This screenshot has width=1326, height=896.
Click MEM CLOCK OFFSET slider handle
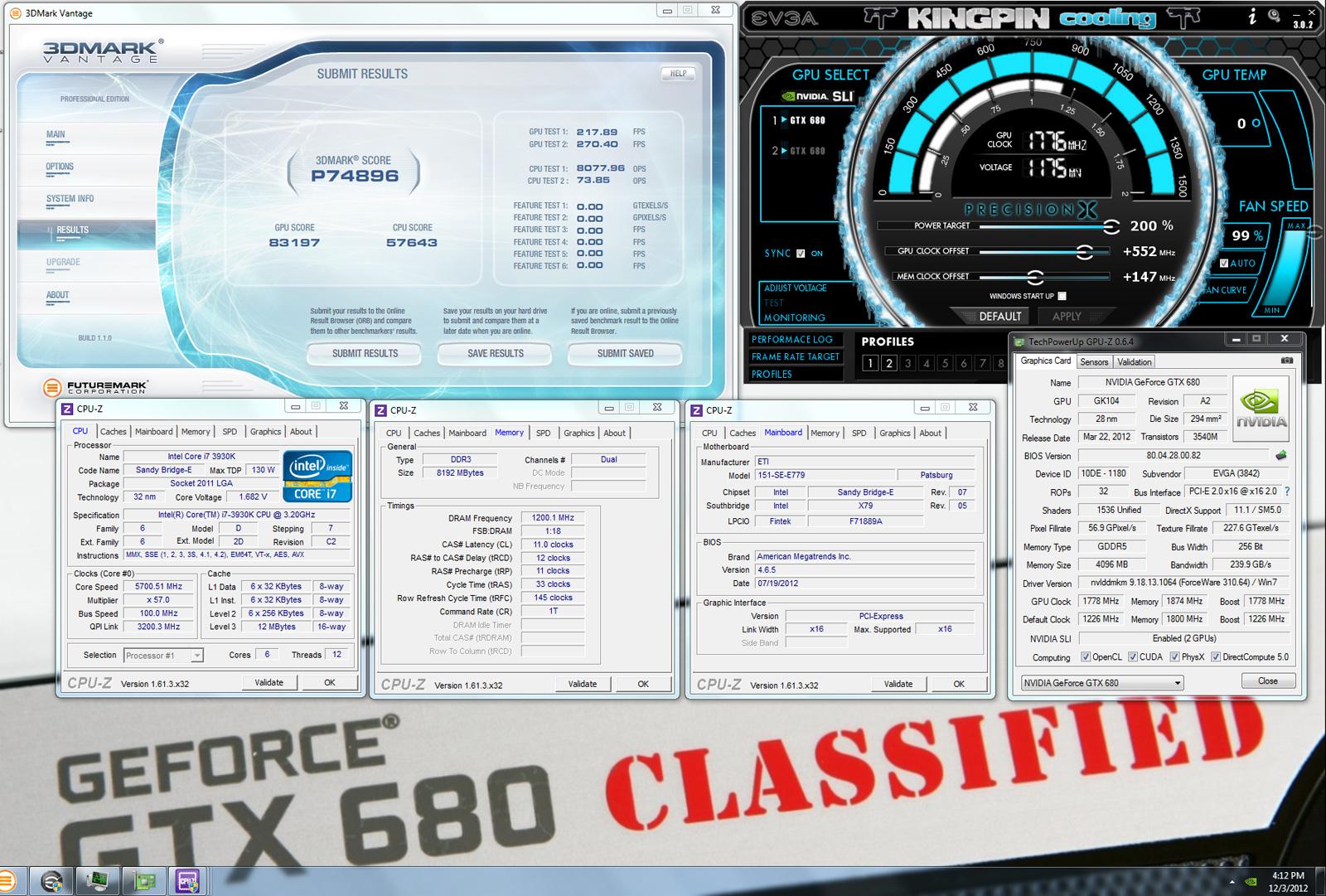tap(1035, 277)
